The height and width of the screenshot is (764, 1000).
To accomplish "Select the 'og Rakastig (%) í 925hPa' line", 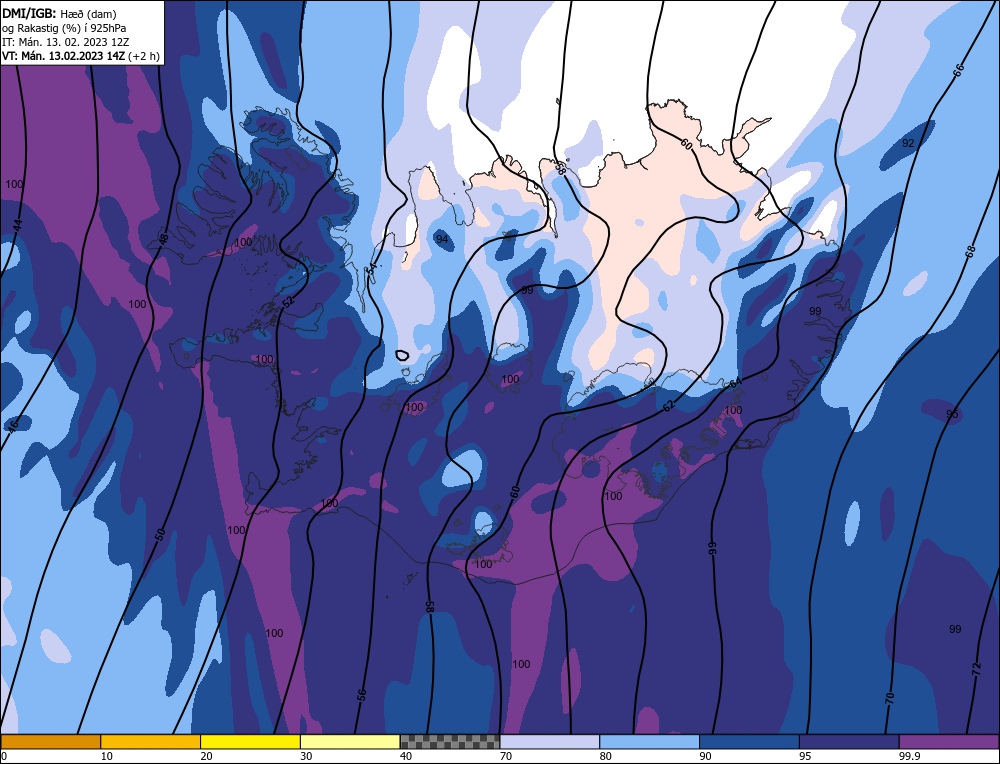I will click(x=64, y=28).
